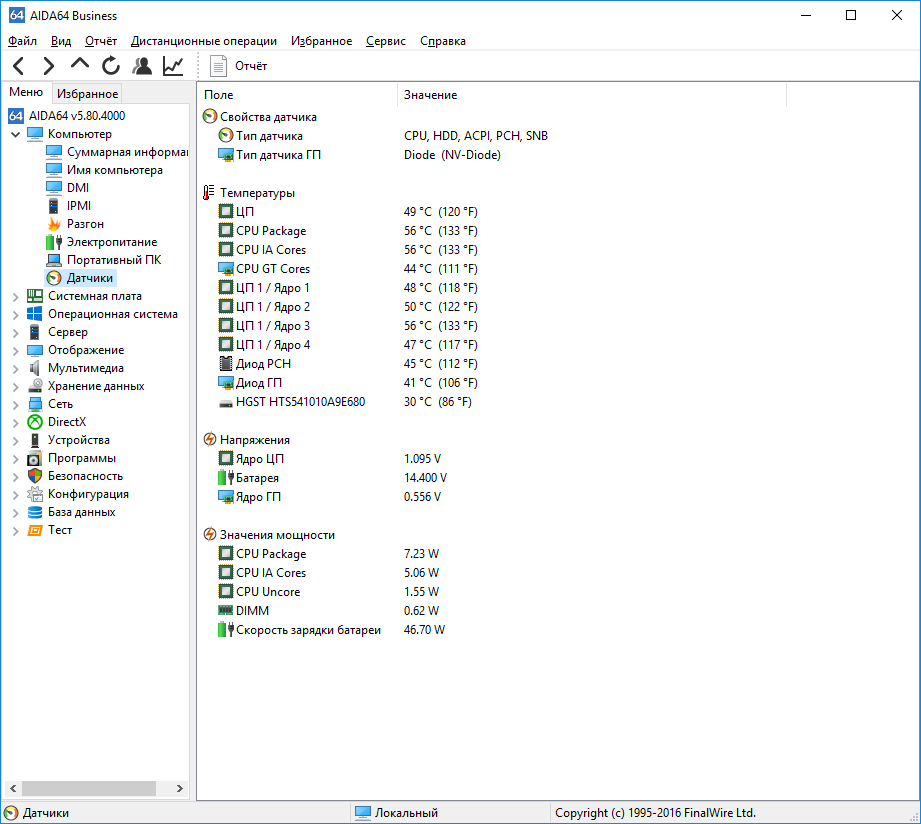Screen dimensions: 921x824
Task: Click the Системная плата motherboard icon
Action: coord(35,296)
